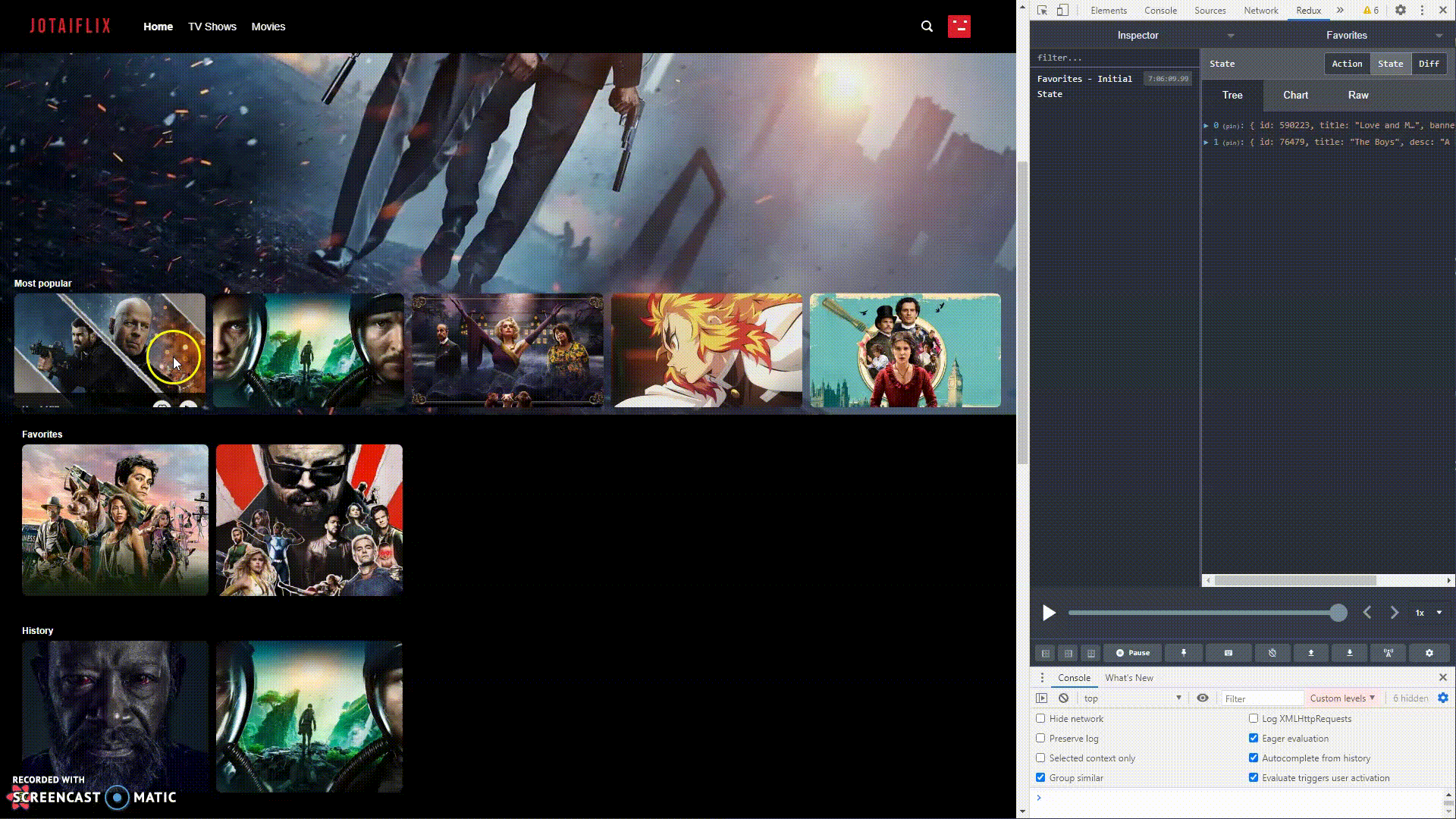Switch to the Chart tab
This screenshot has height=819, width=1456.
coord(1295,96)
